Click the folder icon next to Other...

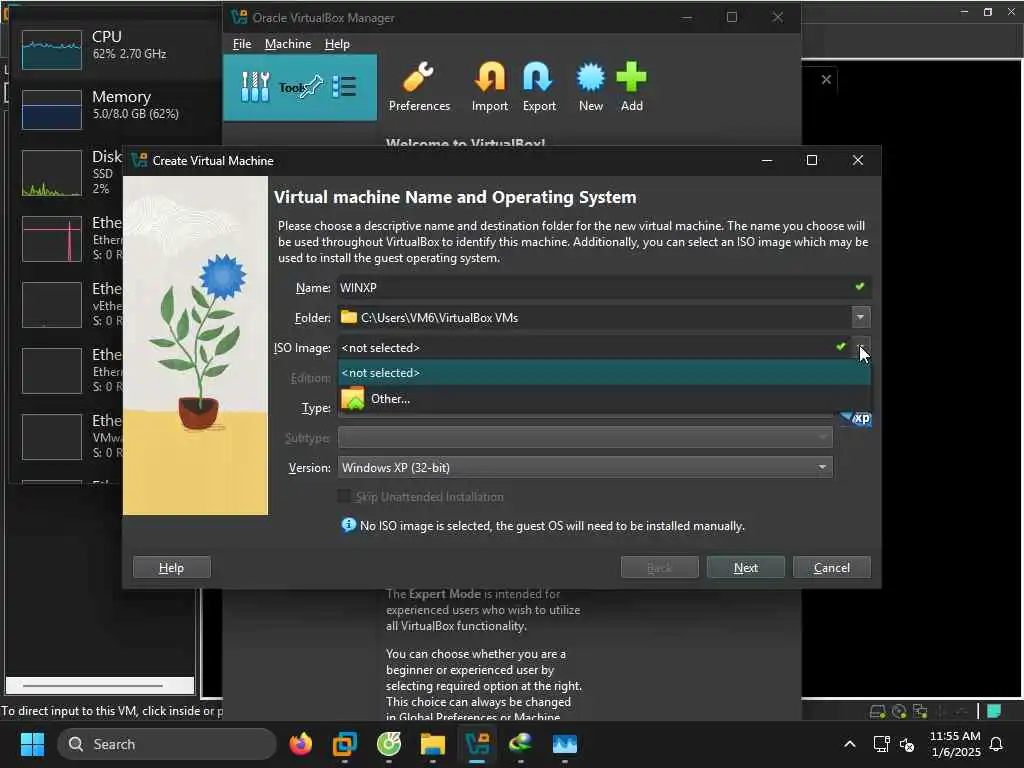[x=353, y=398]
